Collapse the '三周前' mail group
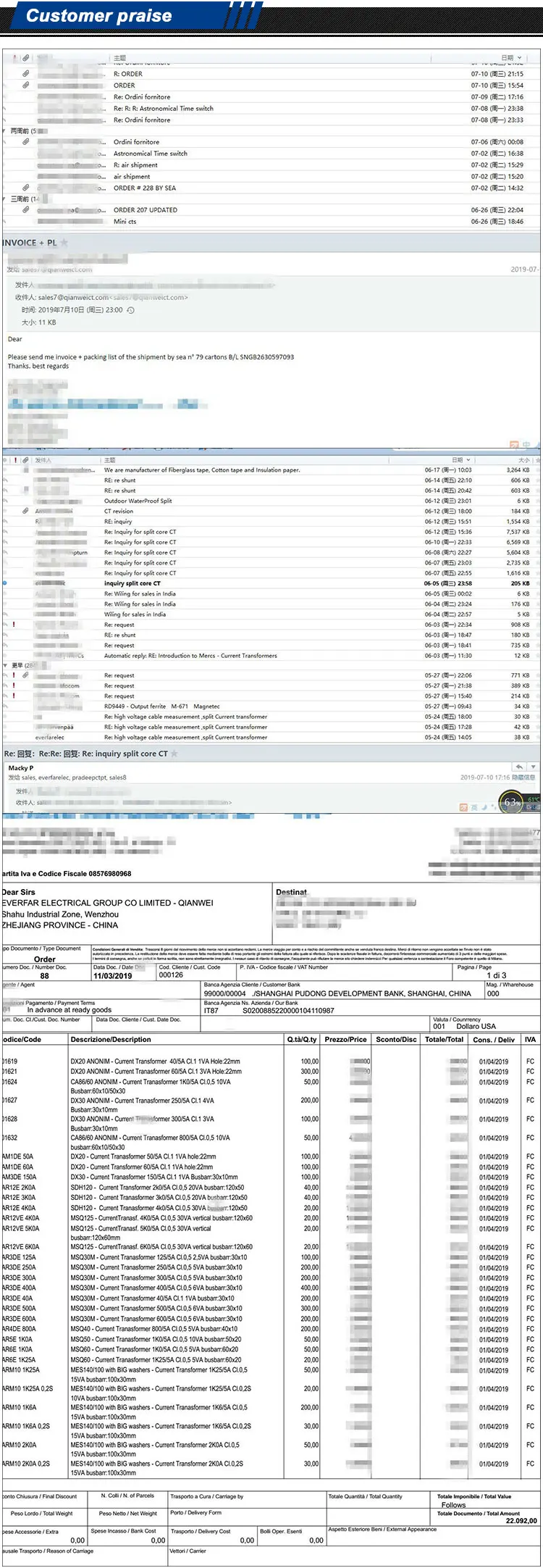This screenshot has width=543, height=1568. pos(5,199)
